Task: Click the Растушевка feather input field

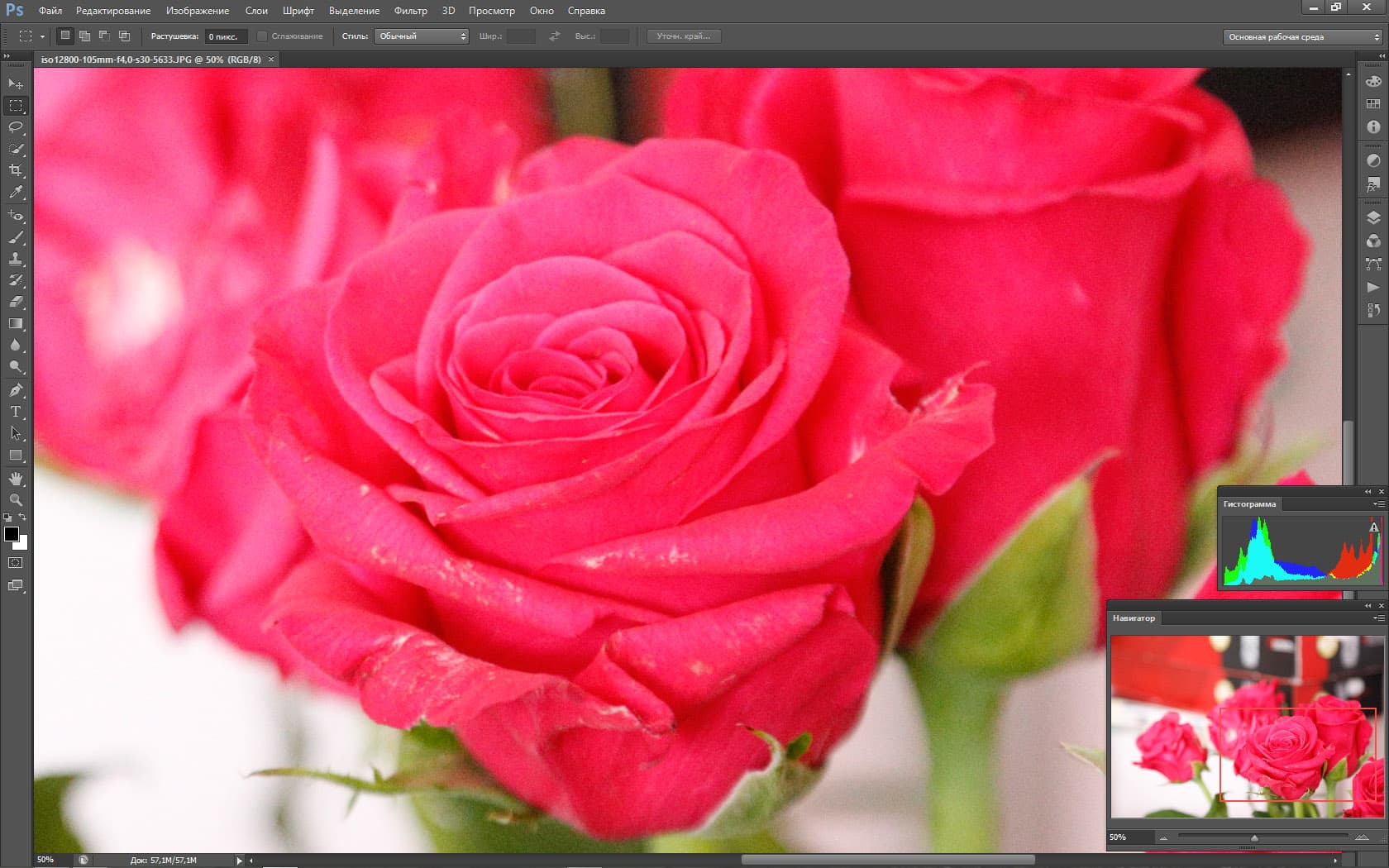Action: pos(225,36)
